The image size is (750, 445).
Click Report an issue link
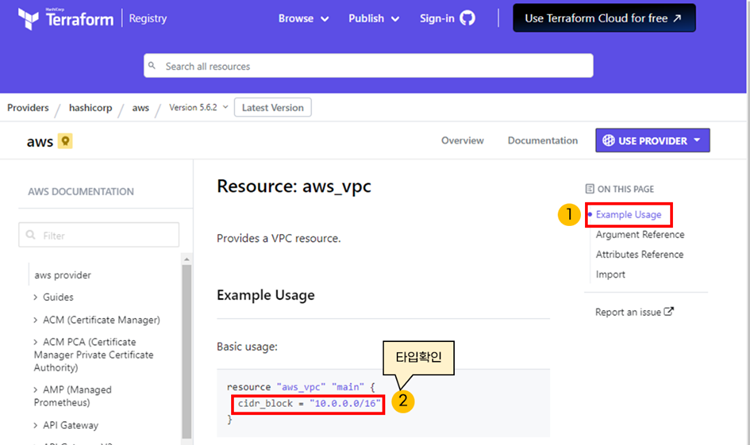point(628,312)
